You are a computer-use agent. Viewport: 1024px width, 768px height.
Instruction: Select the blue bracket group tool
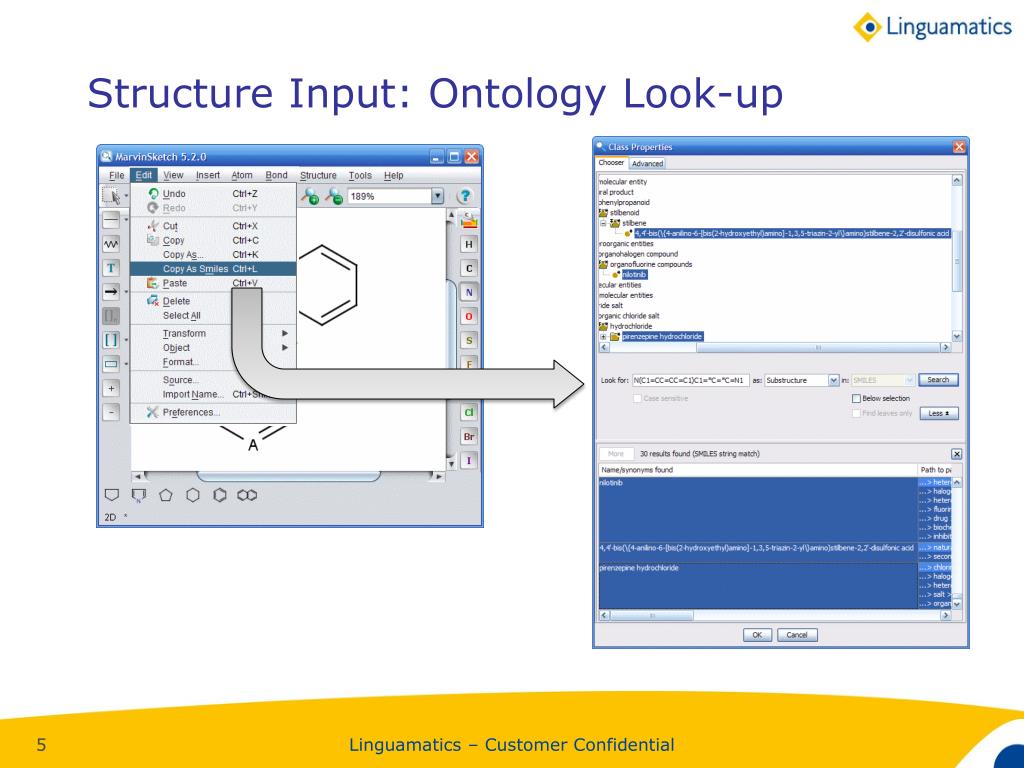[x=111, y=340]
